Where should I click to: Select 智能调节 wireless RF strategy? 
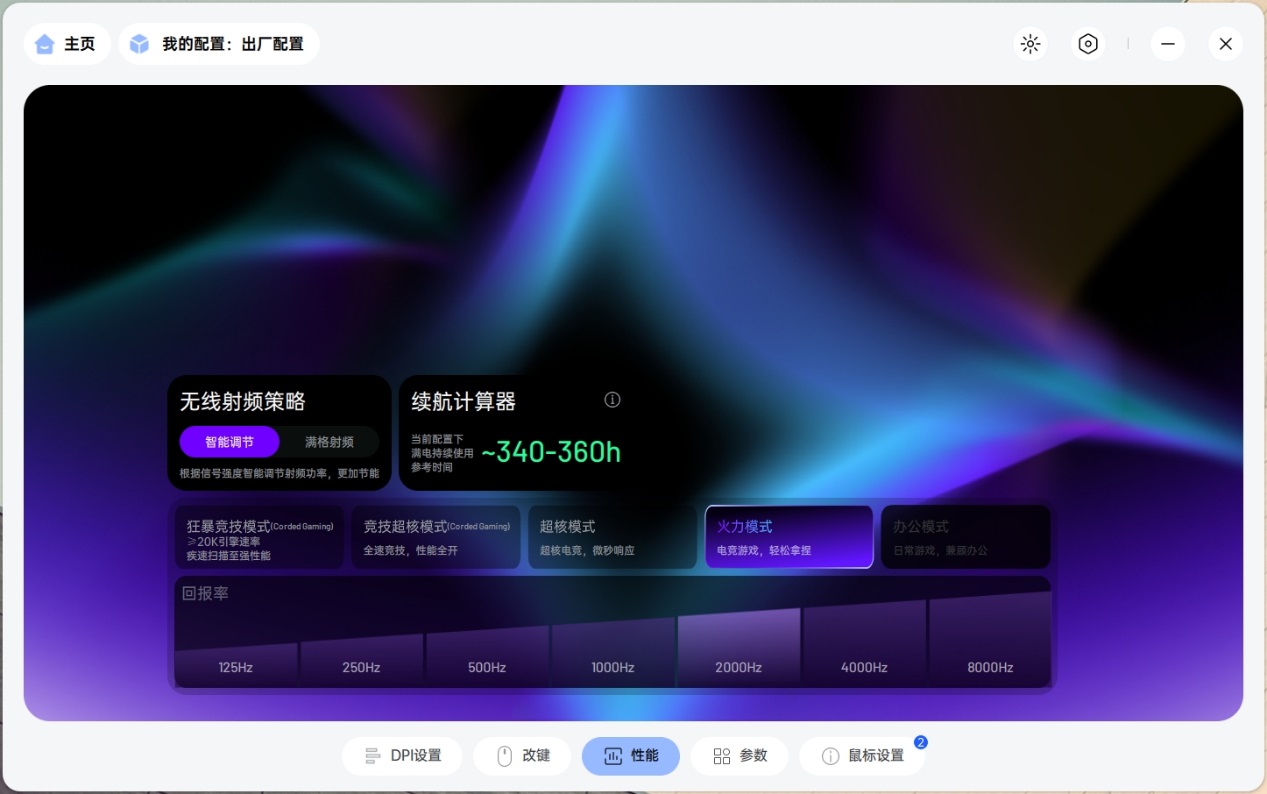pos(229,441)
